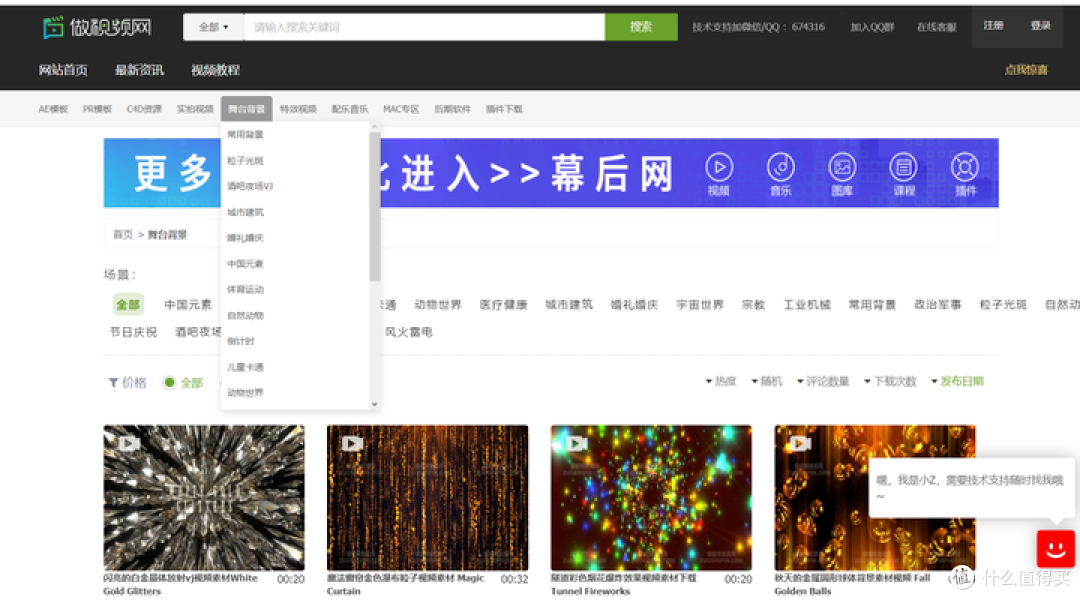Viewport: 1080px width, 600px height.
Task: Sort results by 随机
Action: point(767,381)
